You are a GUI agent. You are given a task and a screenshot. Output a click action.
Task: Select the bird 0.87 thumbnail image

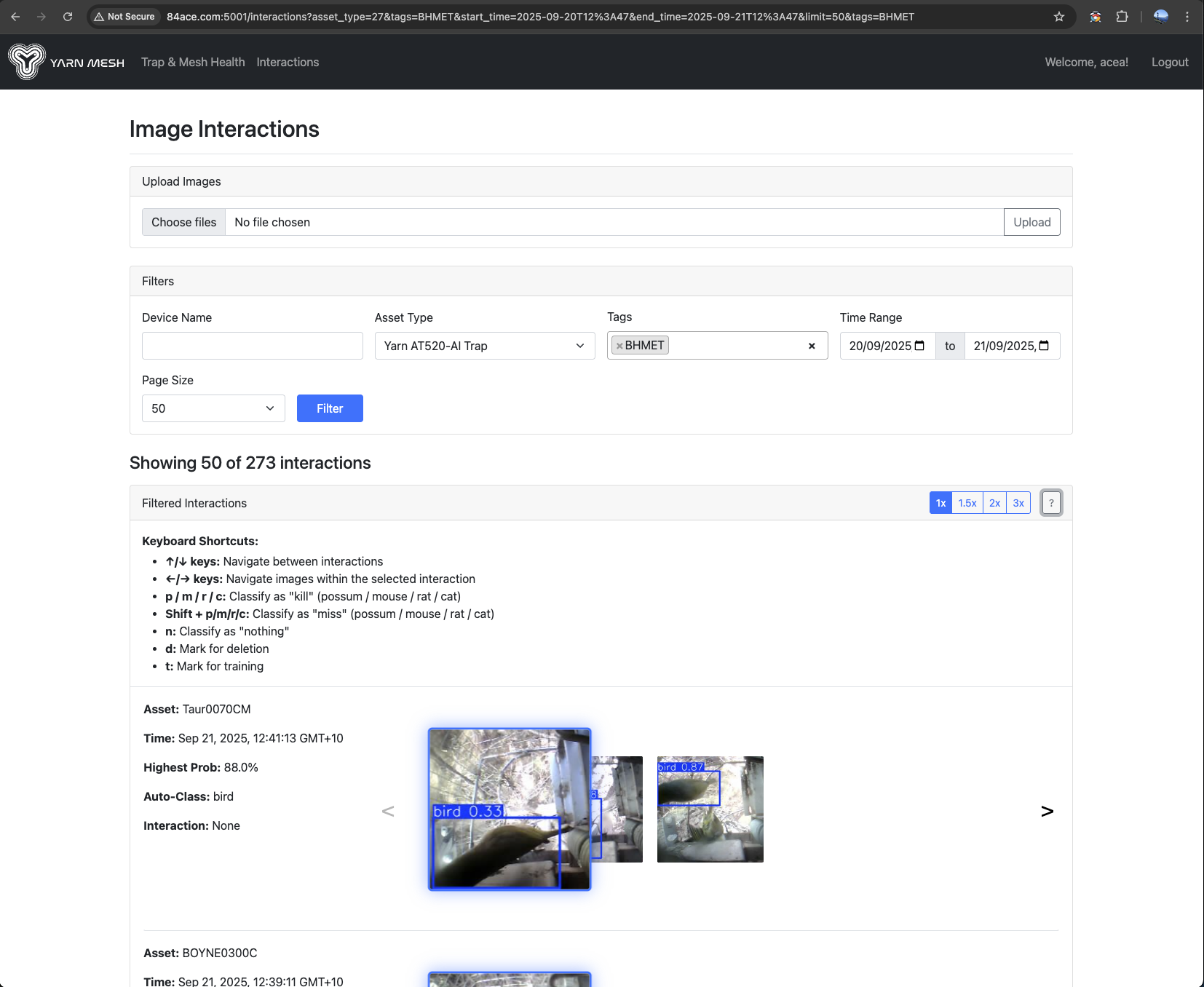[710, 809]
